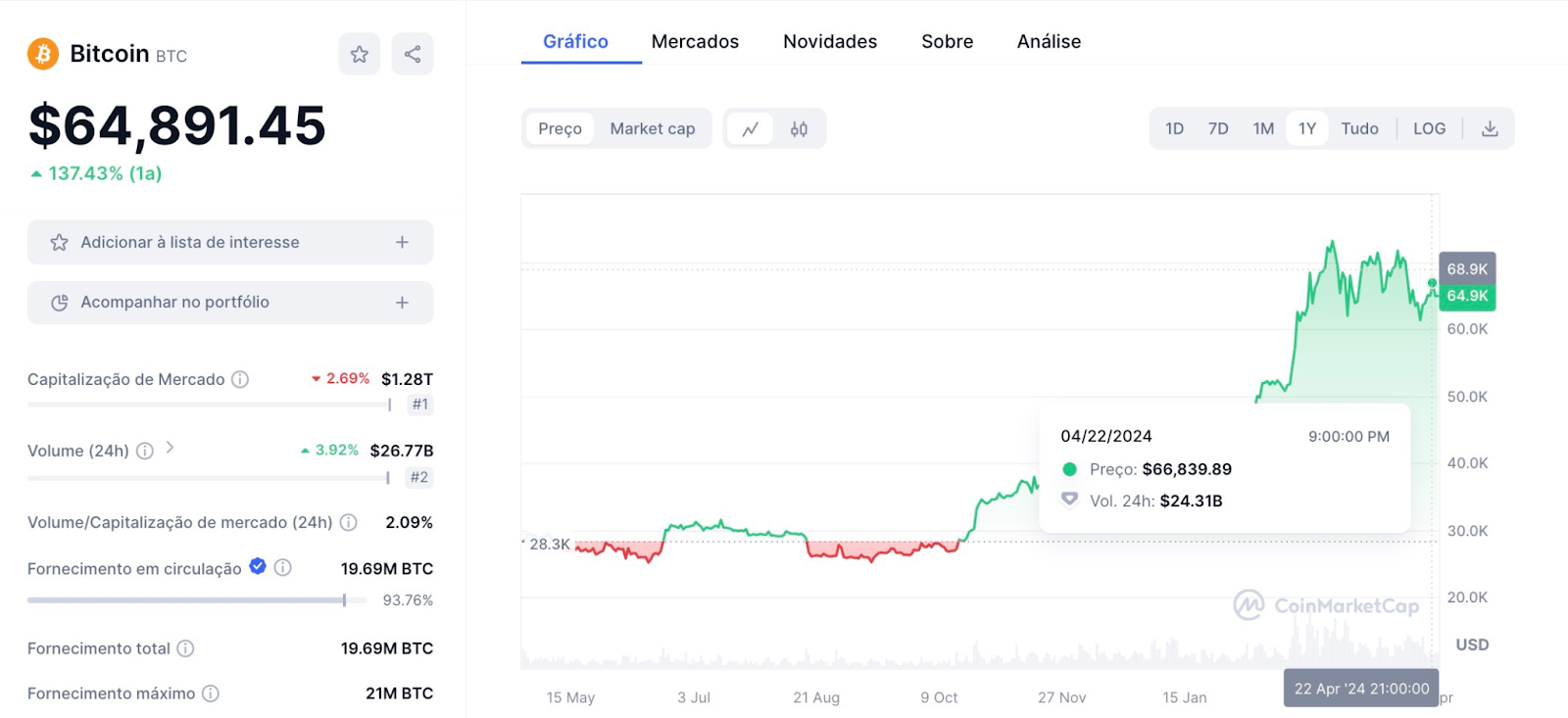Viewport: 1568px width, 718px height.
Task: Click the 22 Apr '24 21:00:00 time marker
Action: [x=1362, y=689]
